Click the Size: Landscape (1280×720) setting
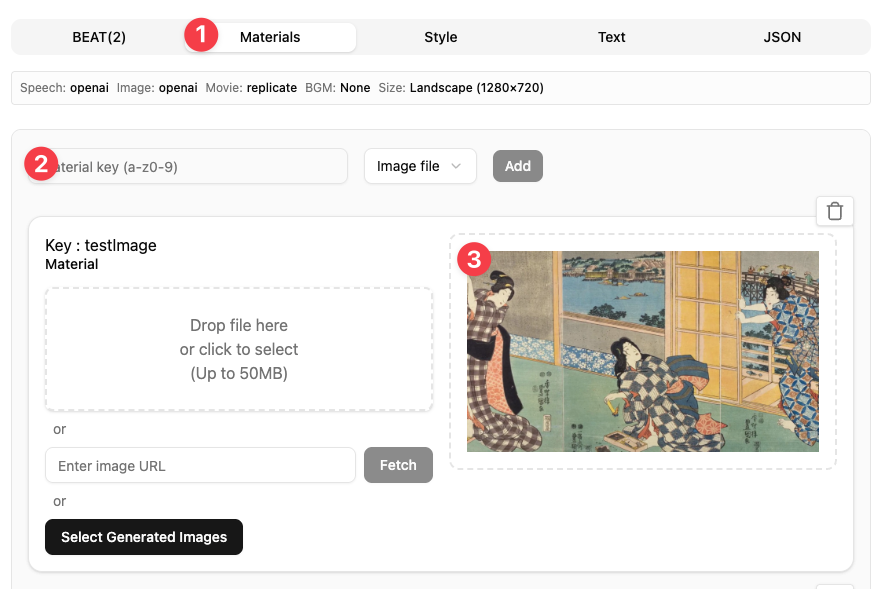 (x=461, y=88)
